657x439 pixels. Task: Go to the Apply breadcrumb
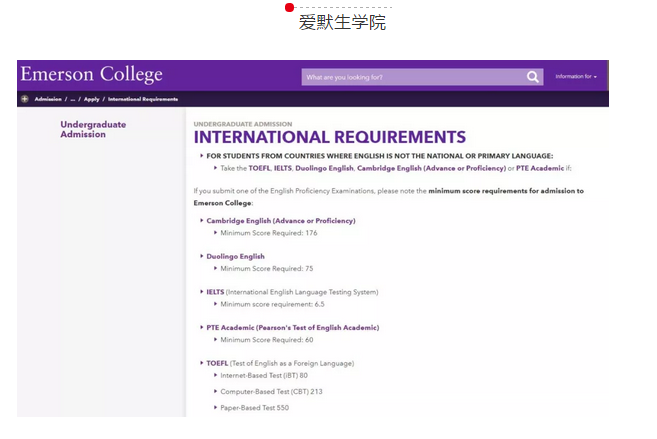[x=91, y=99]
